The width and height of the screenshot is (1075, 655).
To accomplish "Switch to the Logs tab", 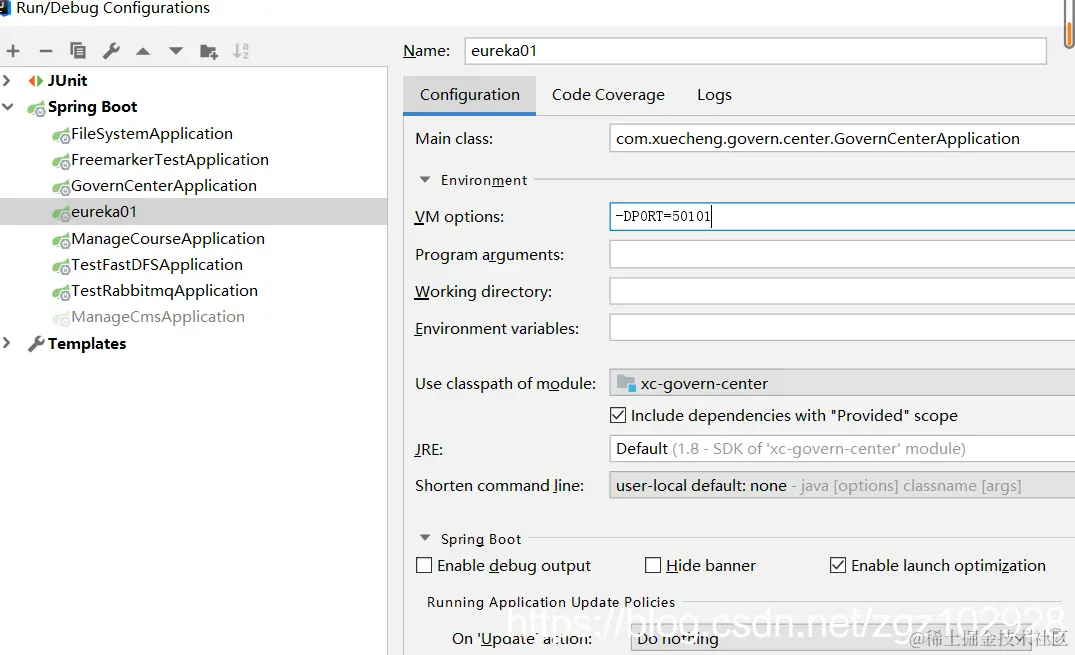I will point(714,95).
